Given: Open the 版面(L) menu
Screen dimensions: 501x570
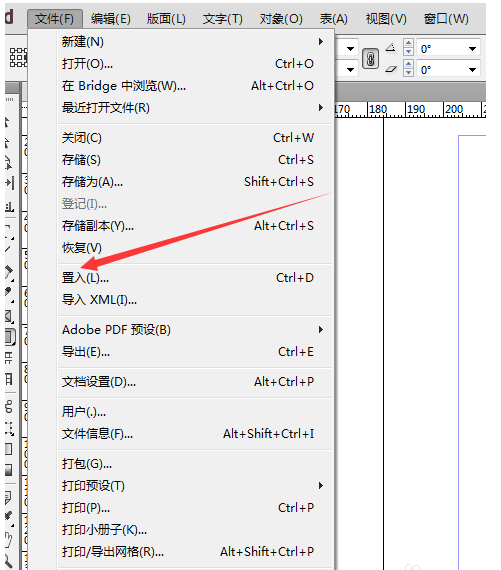Looking at the screenshot, I should click(167, 19).
